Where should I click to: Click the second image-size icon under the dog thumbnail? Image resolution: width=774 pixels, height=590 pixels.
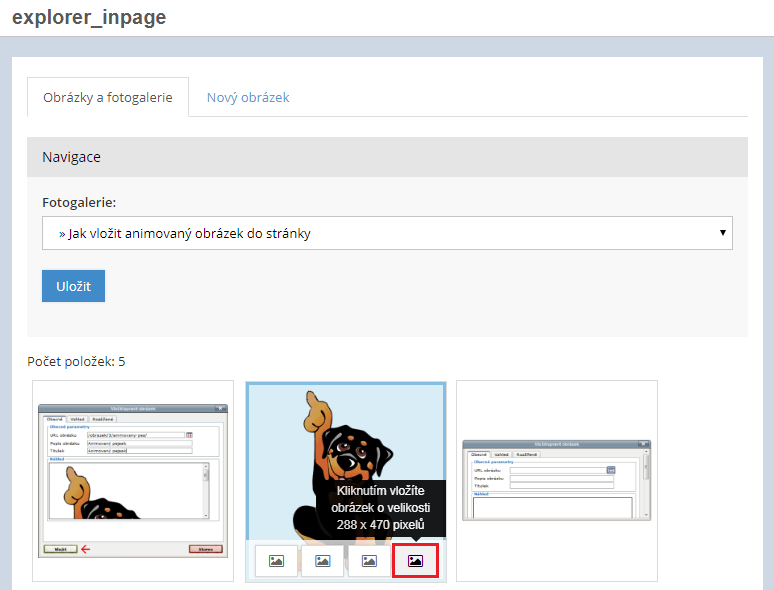pos(323,561)
